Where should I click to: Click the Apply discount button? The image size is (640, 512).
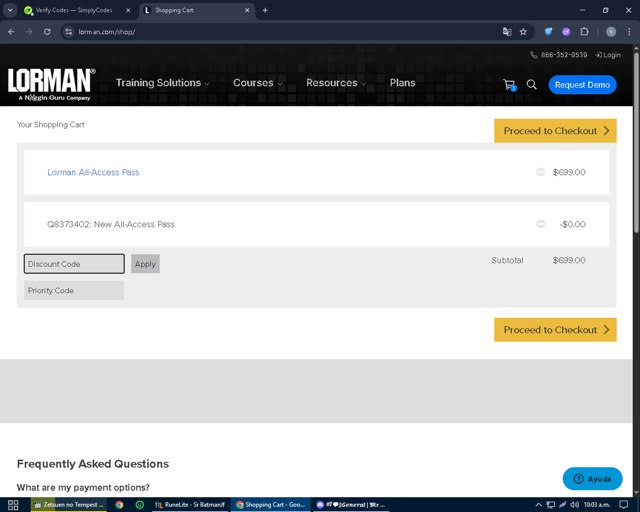(145, 264)
